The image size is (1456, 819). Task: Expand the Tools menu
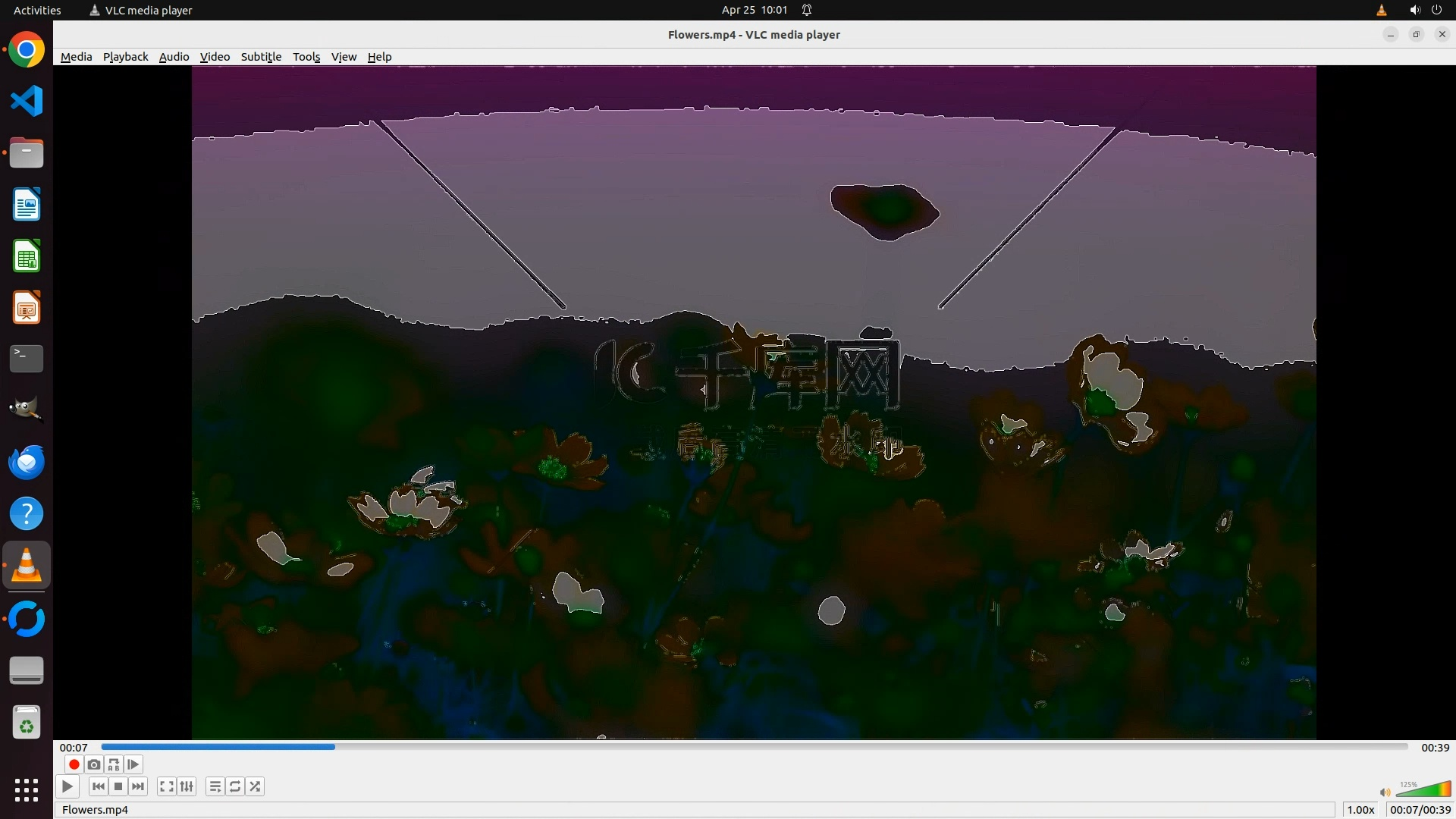[306, 57]
